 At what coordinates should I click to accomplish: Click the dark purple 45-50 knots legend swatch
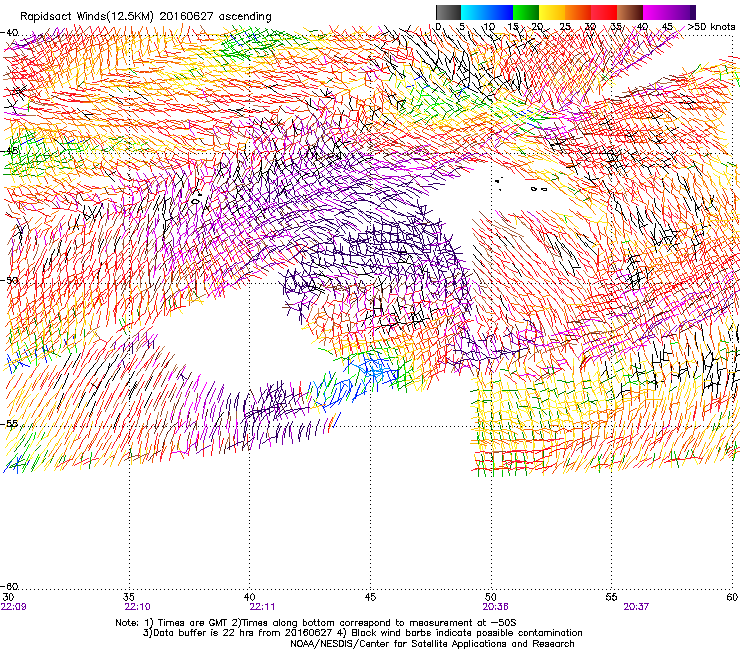682,12
